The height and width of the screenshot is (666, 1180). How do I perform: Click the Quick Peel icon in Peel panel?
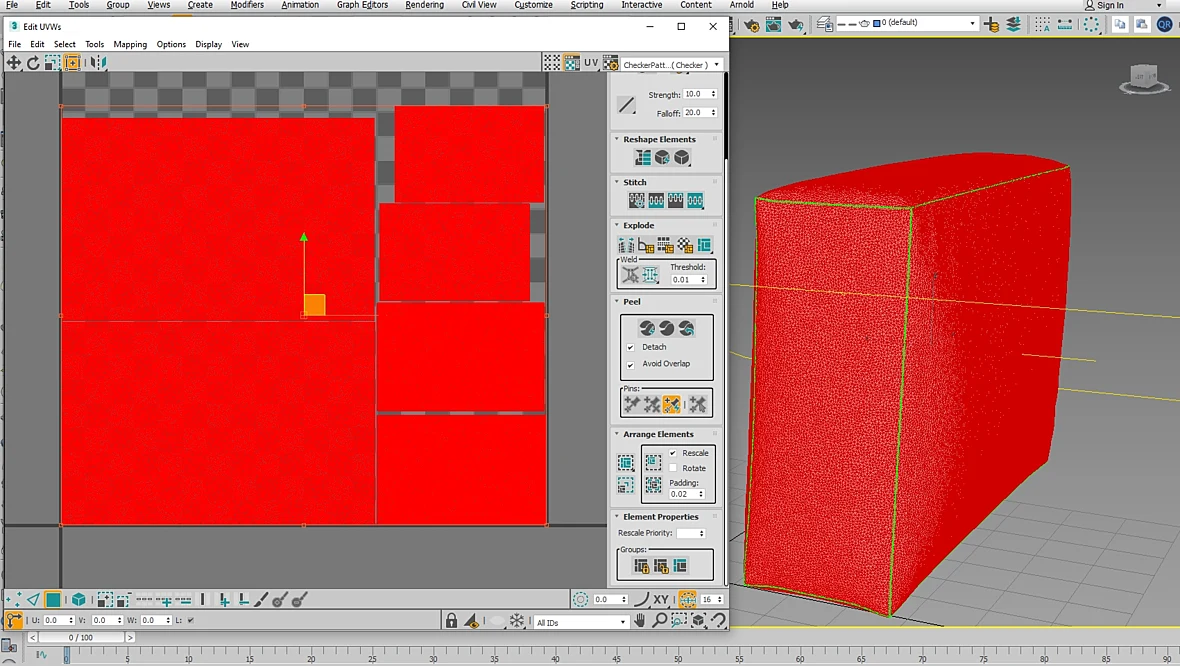pyautogui.click(x=647, y=328)
